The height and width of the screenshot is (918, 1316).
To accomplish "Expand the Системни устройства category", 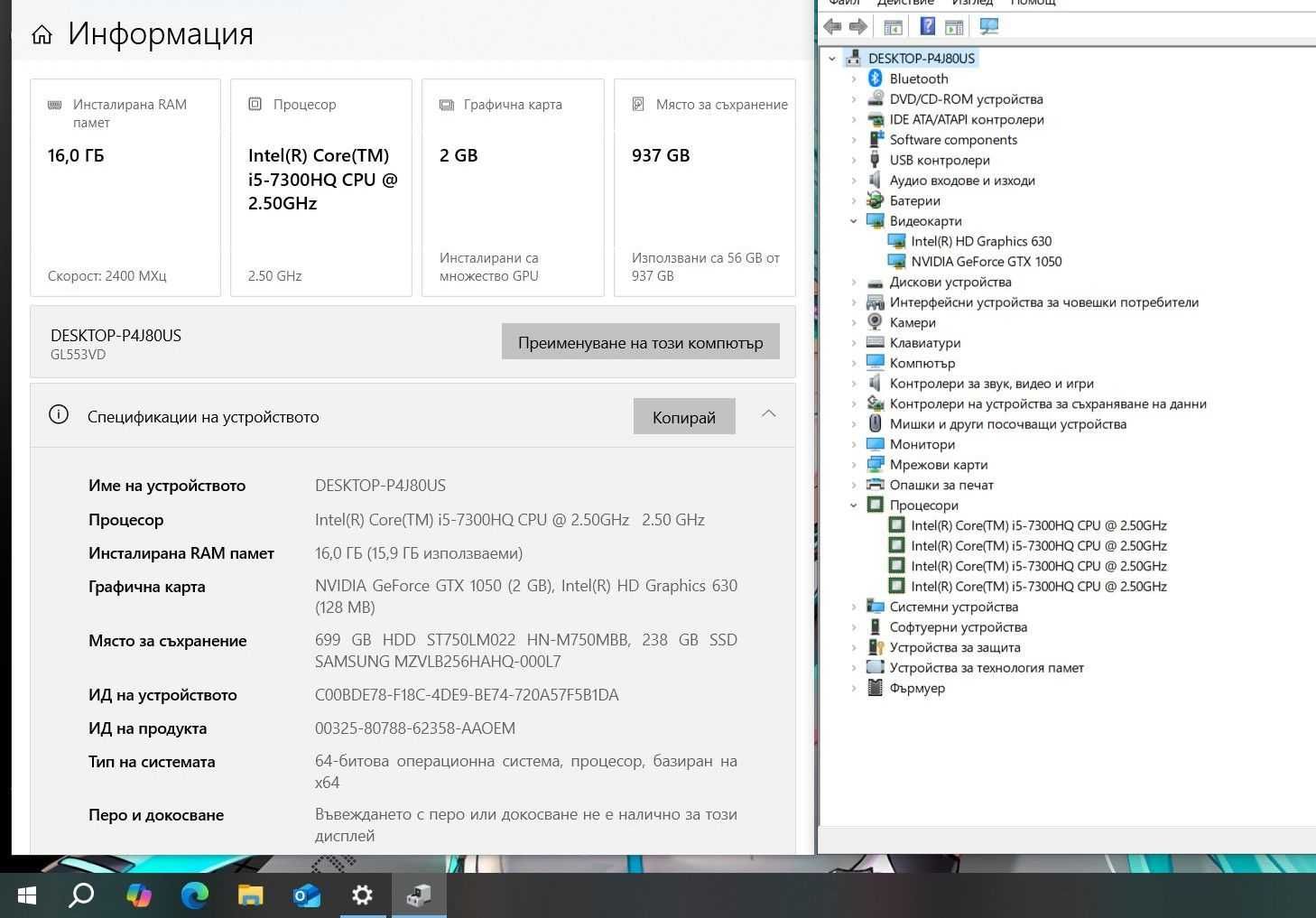I will pyautogui.click(x=854, y=607).
